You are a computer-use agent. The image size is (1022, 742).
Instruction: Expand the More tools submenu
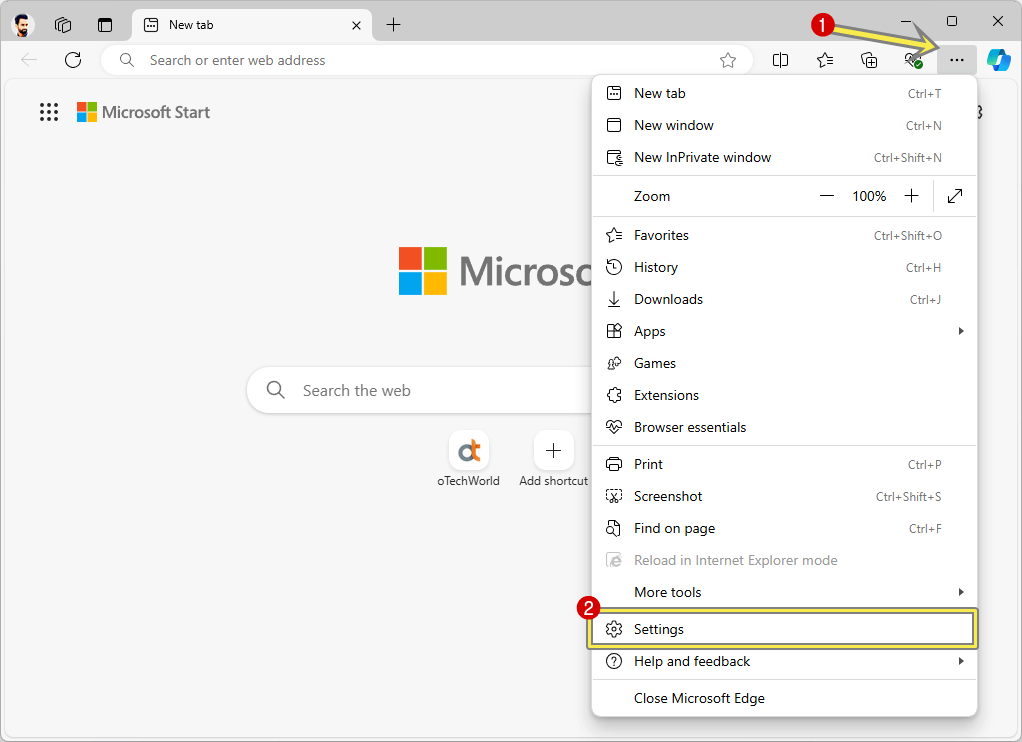tap(784, 592)
